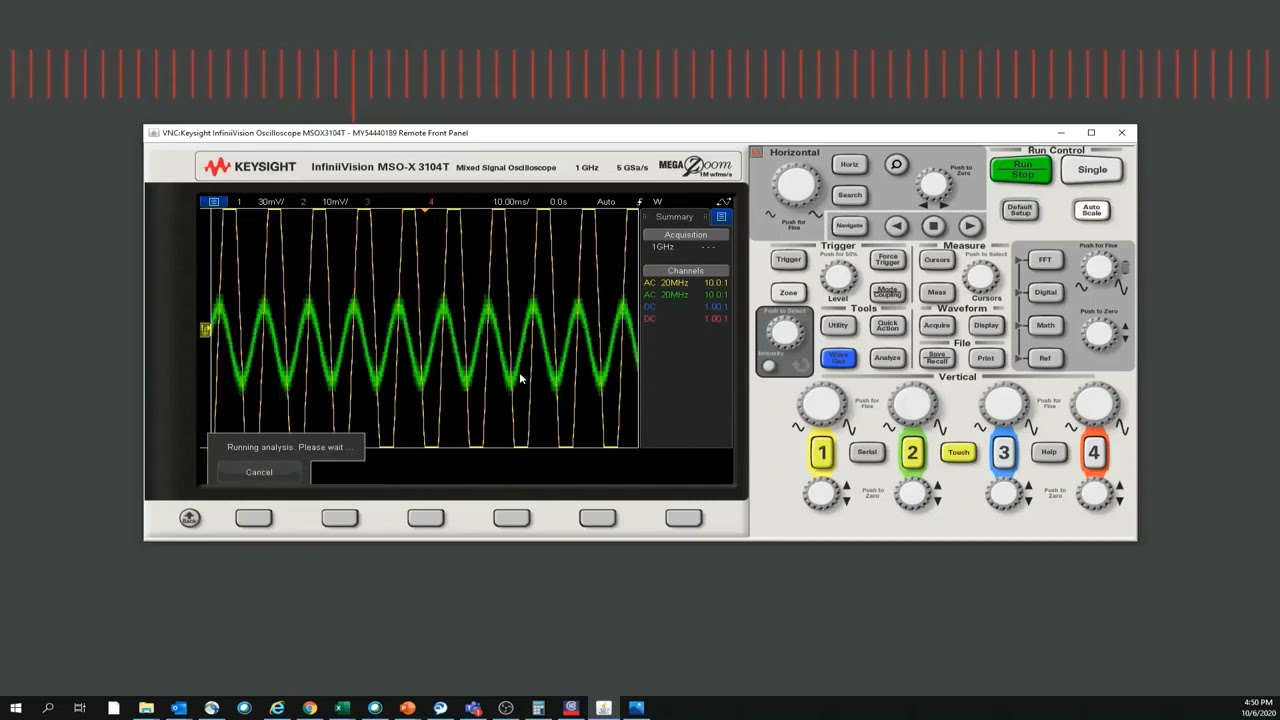Toggle the FFT key
The height and width of the screenshot is (720, 1280).
click(x=1045, y=260)
